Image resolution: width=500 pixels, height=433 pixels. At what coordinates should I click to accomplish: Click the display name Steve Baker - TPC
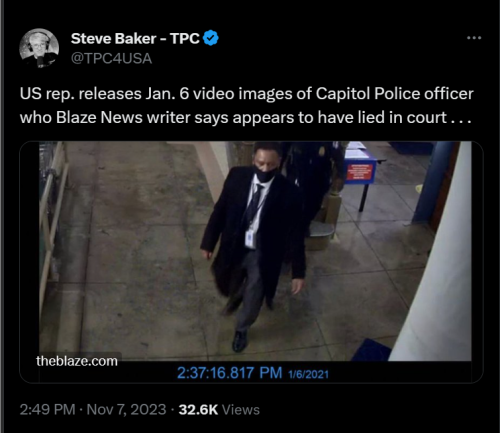pos(135,39)
